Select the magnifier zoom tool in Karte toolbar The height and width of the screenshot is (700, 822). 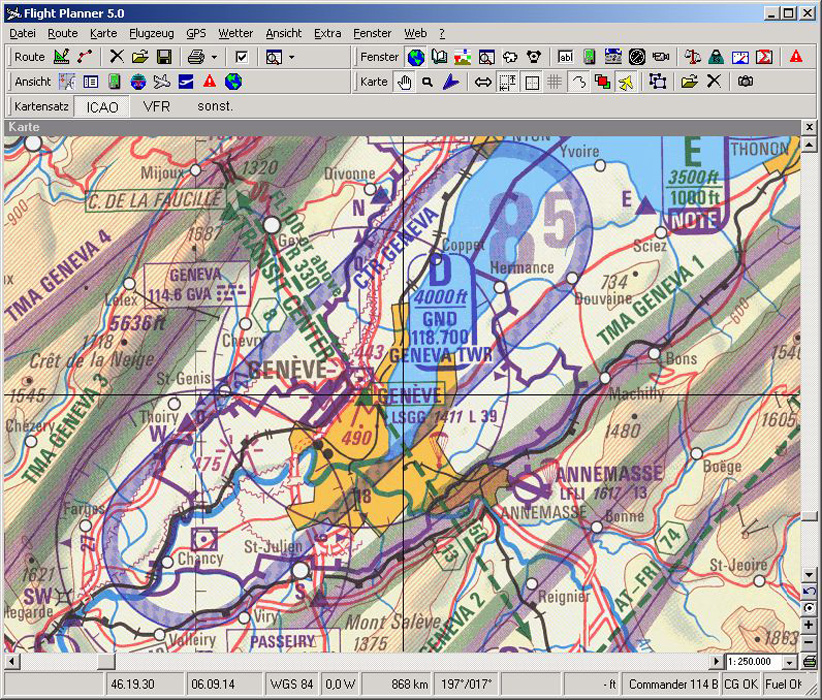(x=428, y=81)
